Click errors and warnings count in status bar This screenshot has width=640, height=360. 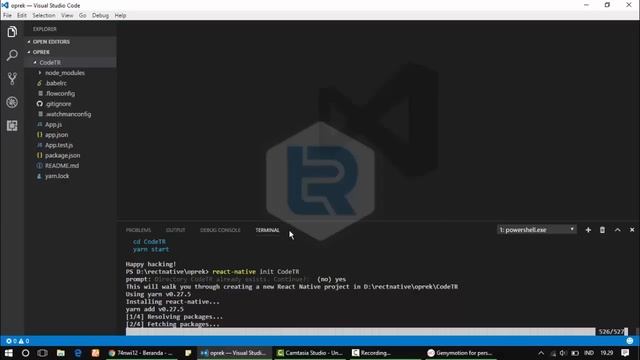pos(18,341)
